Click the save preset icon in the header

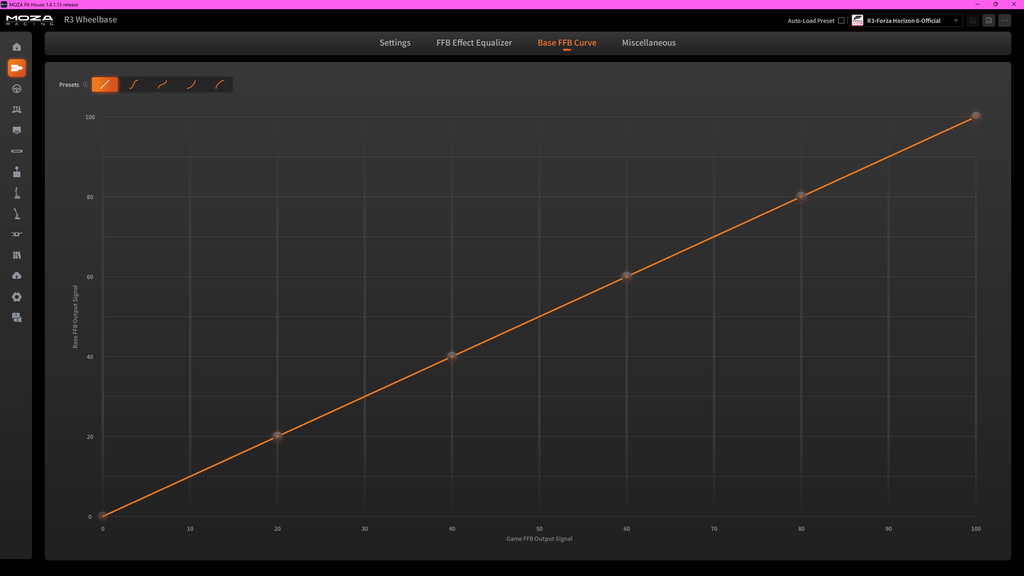[x=972, y=20]
